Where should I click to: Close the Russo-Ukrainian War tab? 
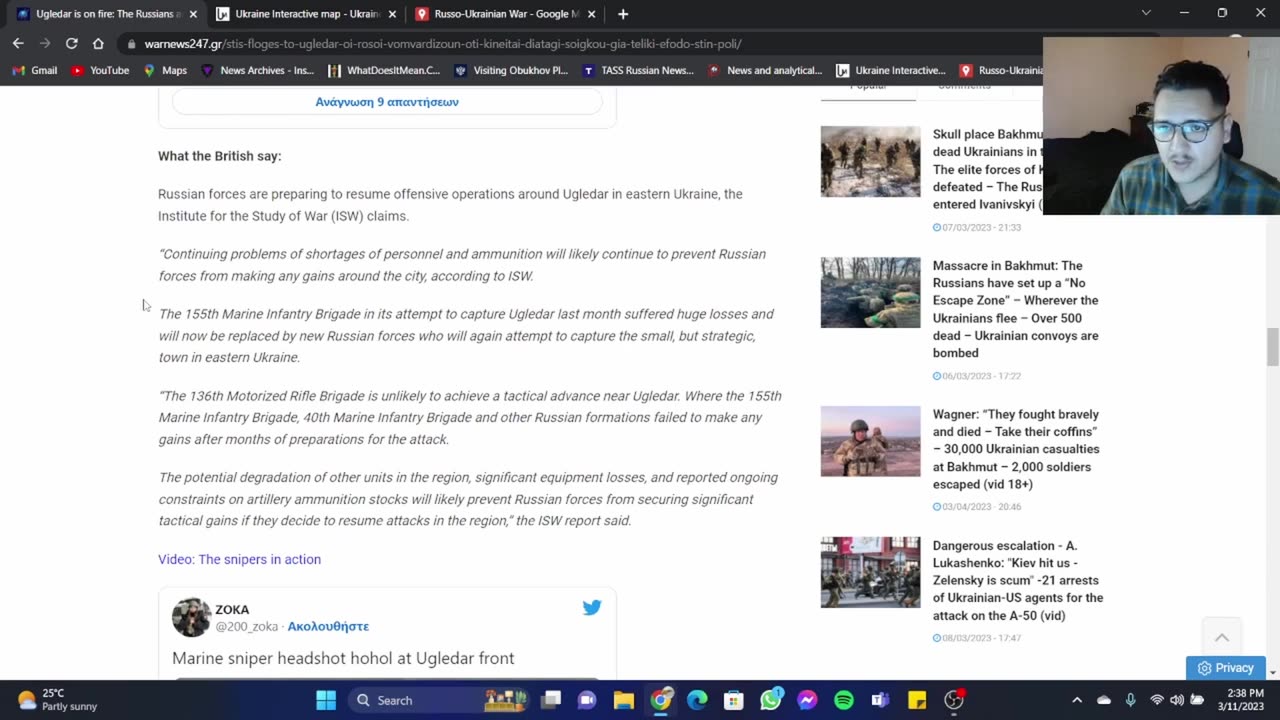point(591,14)
